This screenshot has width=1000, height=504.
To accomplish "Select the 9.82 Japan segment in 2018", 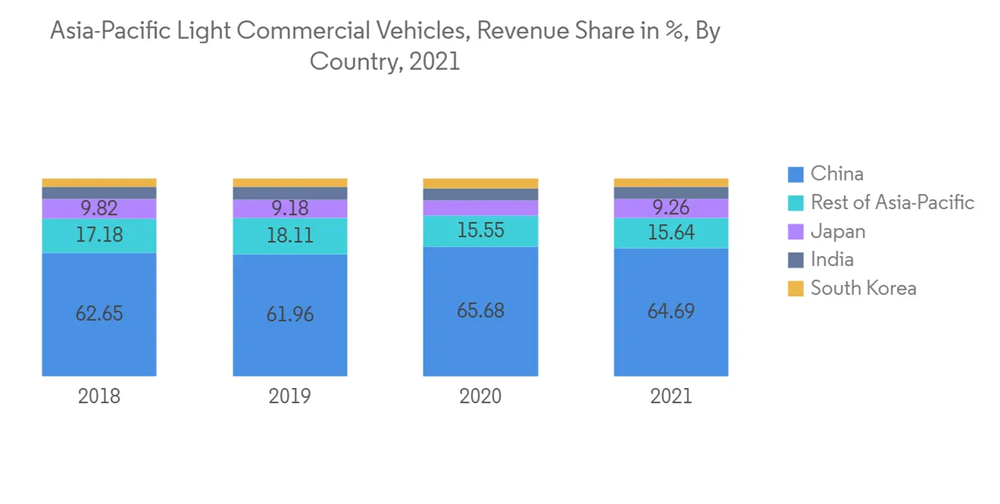I will tap(99, 208).
